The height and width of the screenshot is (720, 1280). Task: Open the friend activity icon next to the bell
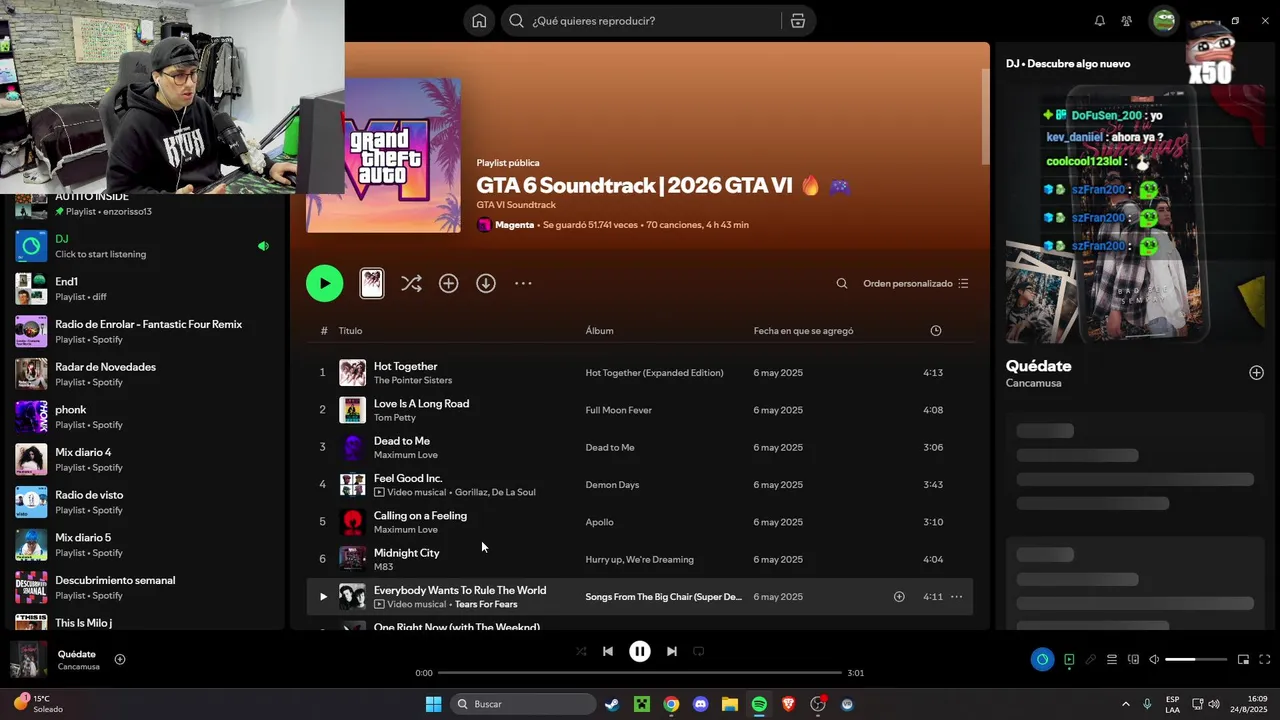coord(1127,21)
